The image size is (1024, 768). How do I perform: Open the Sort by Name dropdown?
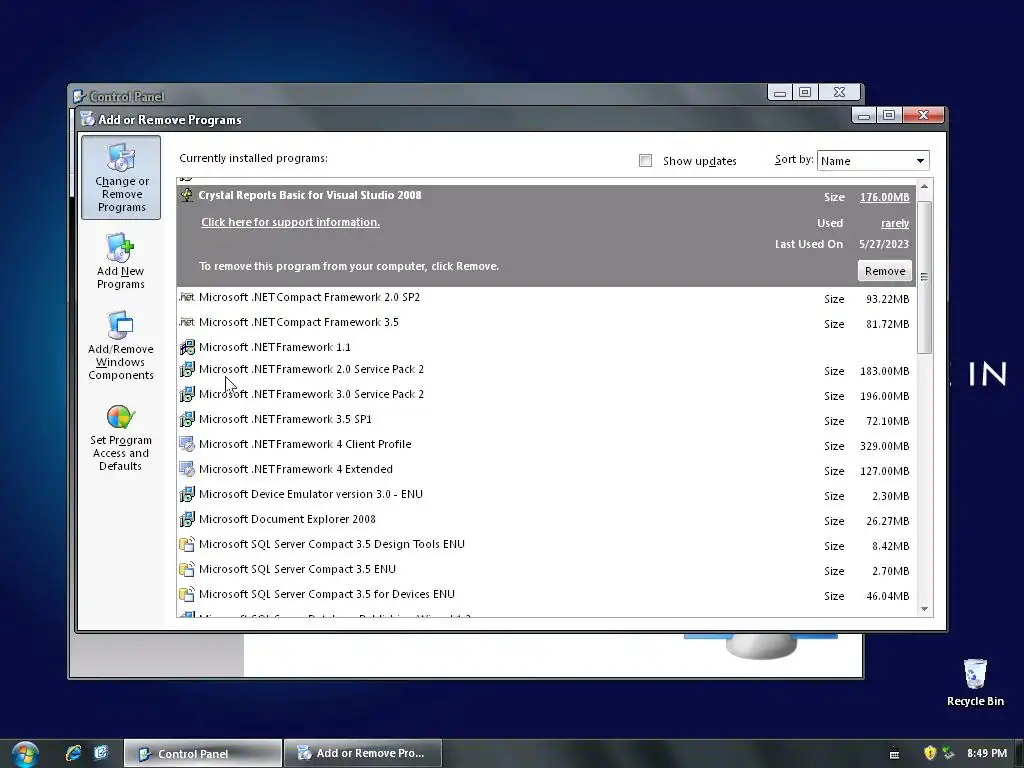pyautogui.click(x=873, y=161)
